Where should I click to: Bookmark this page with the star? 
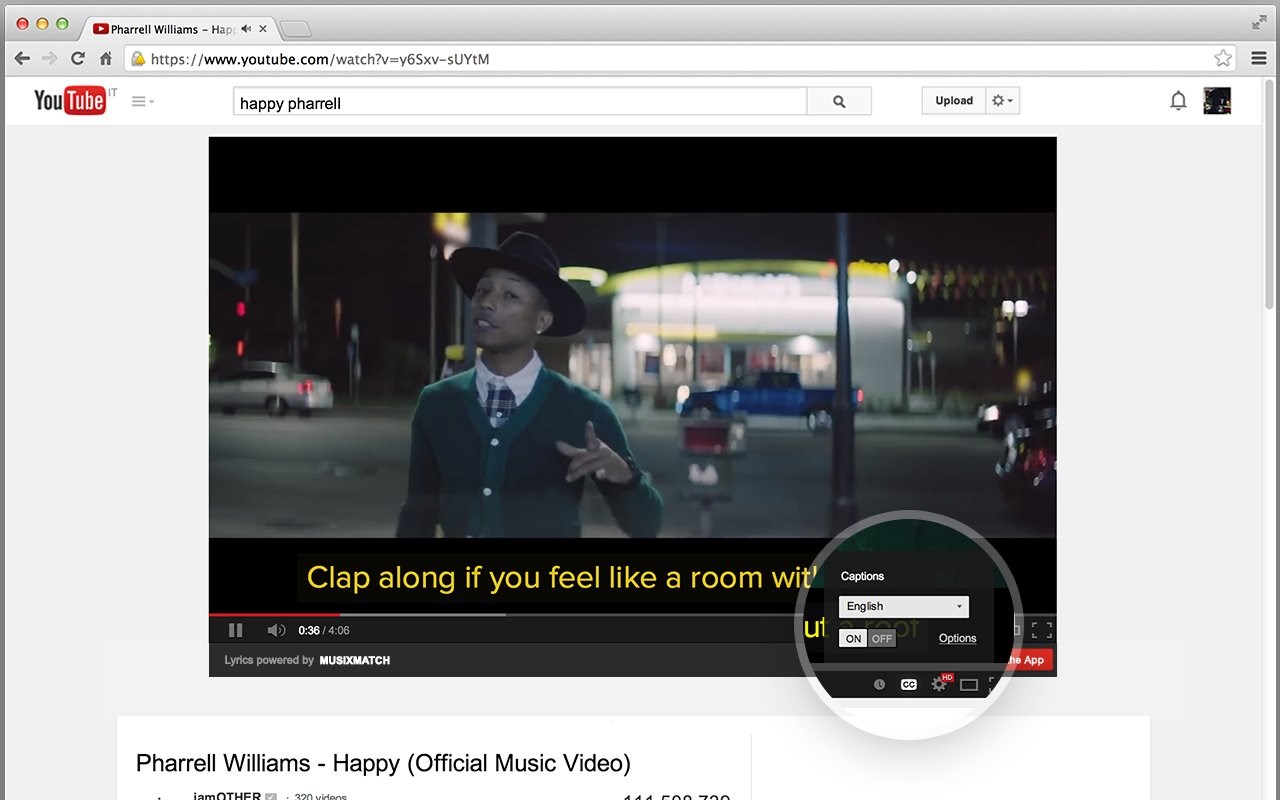[x=1222, y=58]
